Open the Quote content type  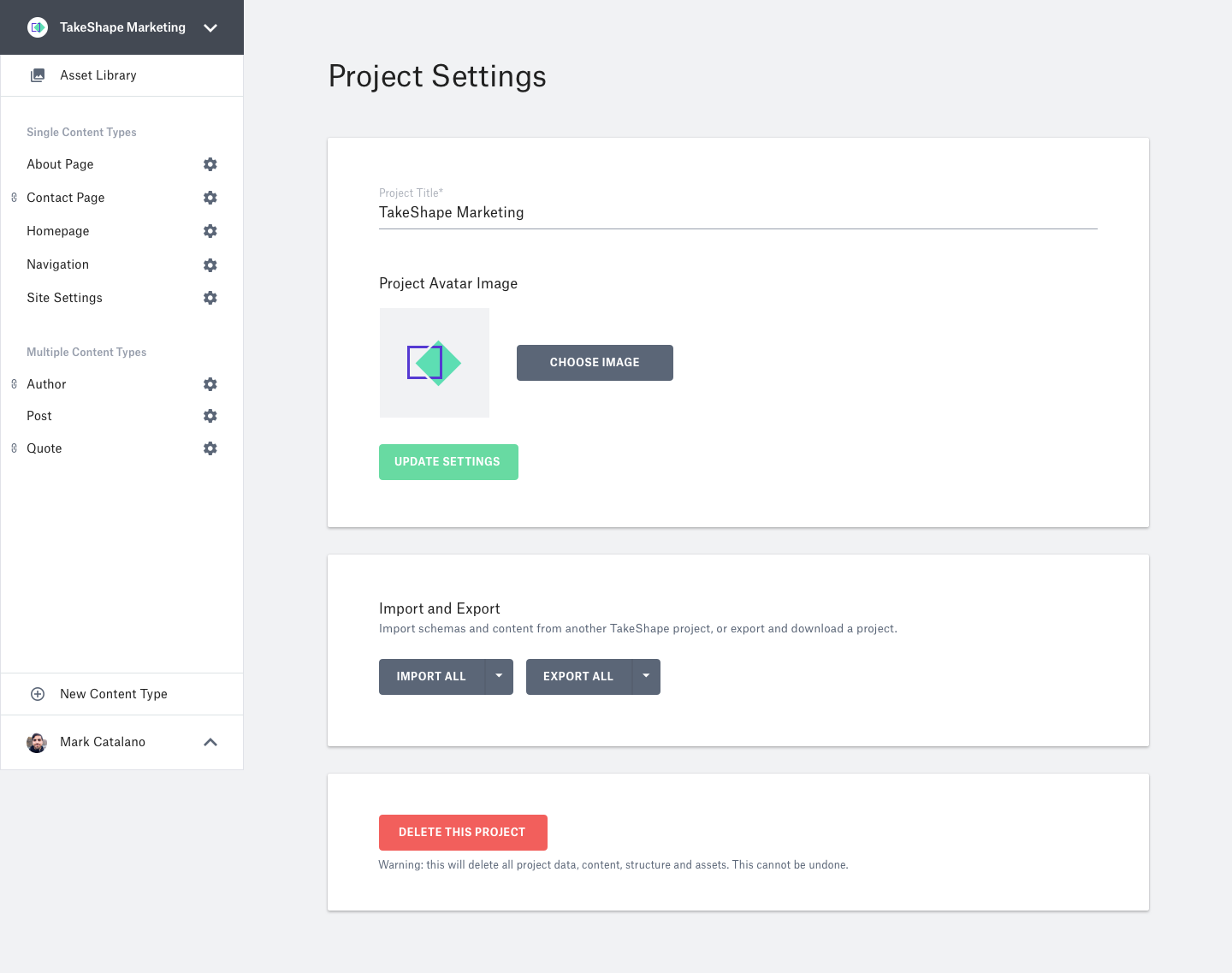(x=44, y=448)
